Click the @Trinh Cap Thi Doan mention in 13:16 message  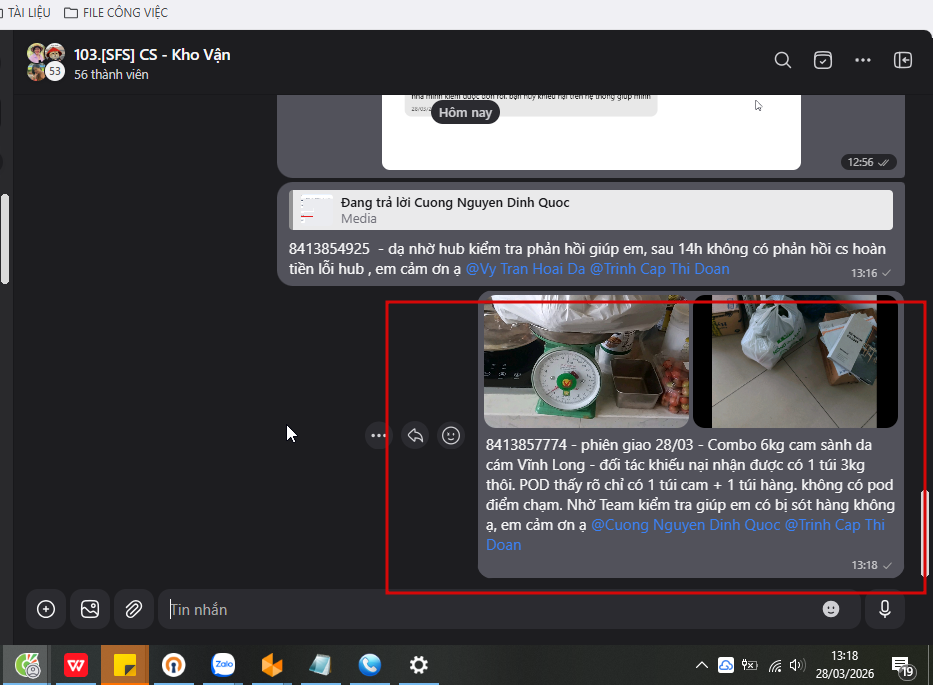pyautogui.click(x=659, y=269)
